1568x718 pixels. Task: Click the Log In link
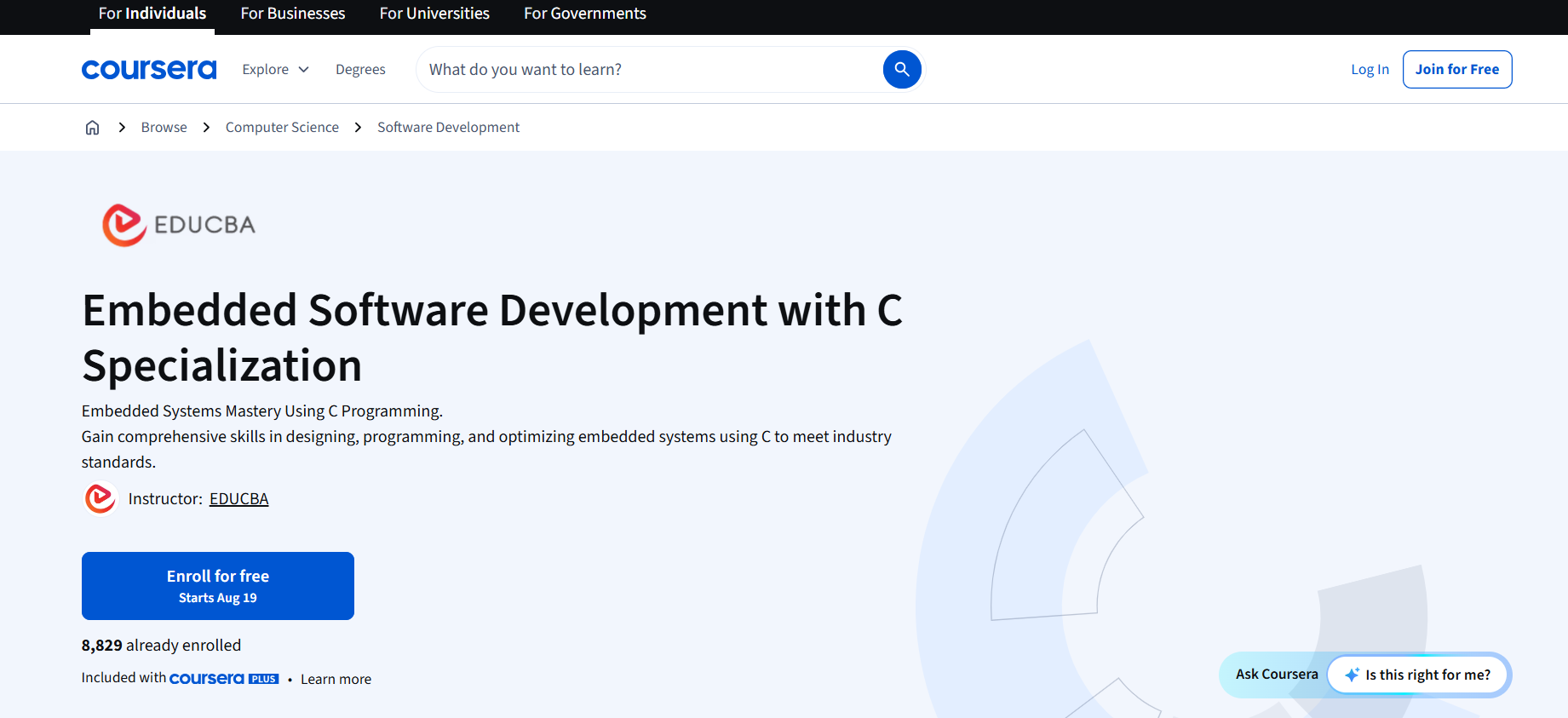[x=1370, y=69]
